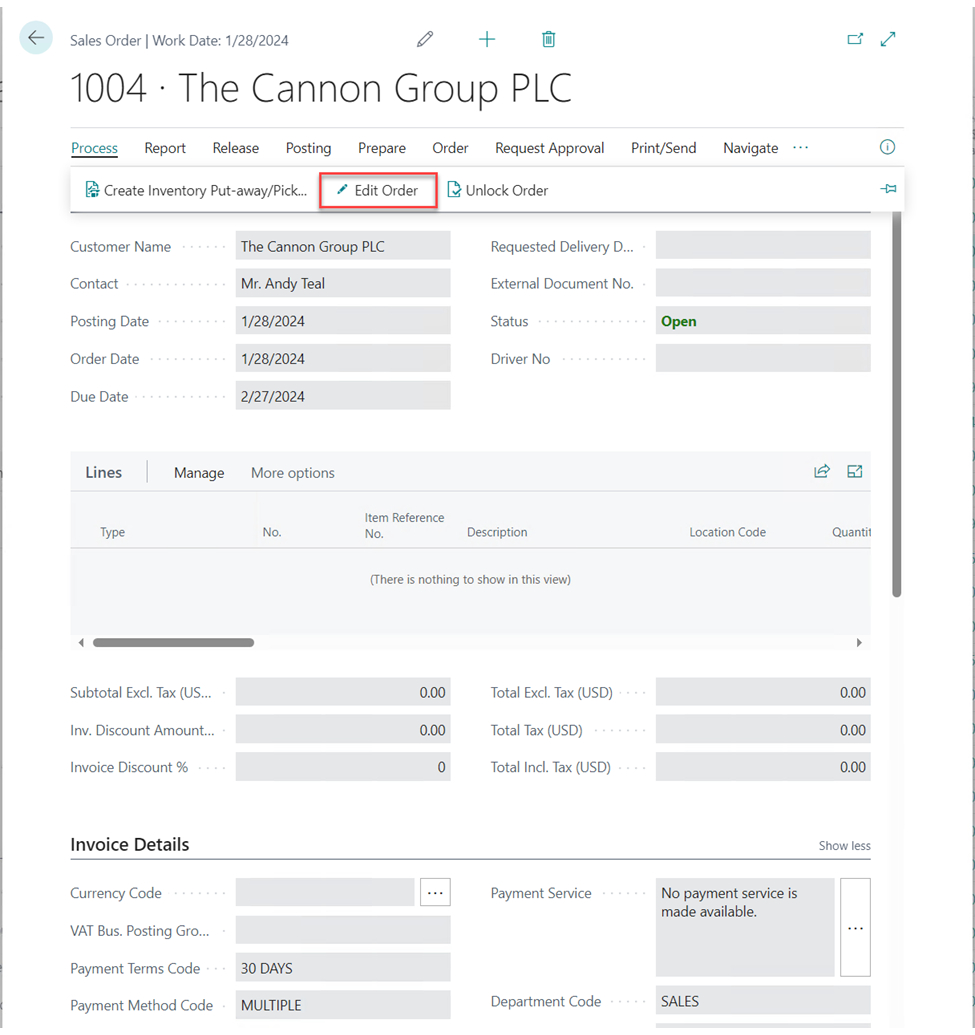The width and height of the screenshot is (975, 1035).
Task: Click the Lines section heading
Action: (x=104, y=472)
